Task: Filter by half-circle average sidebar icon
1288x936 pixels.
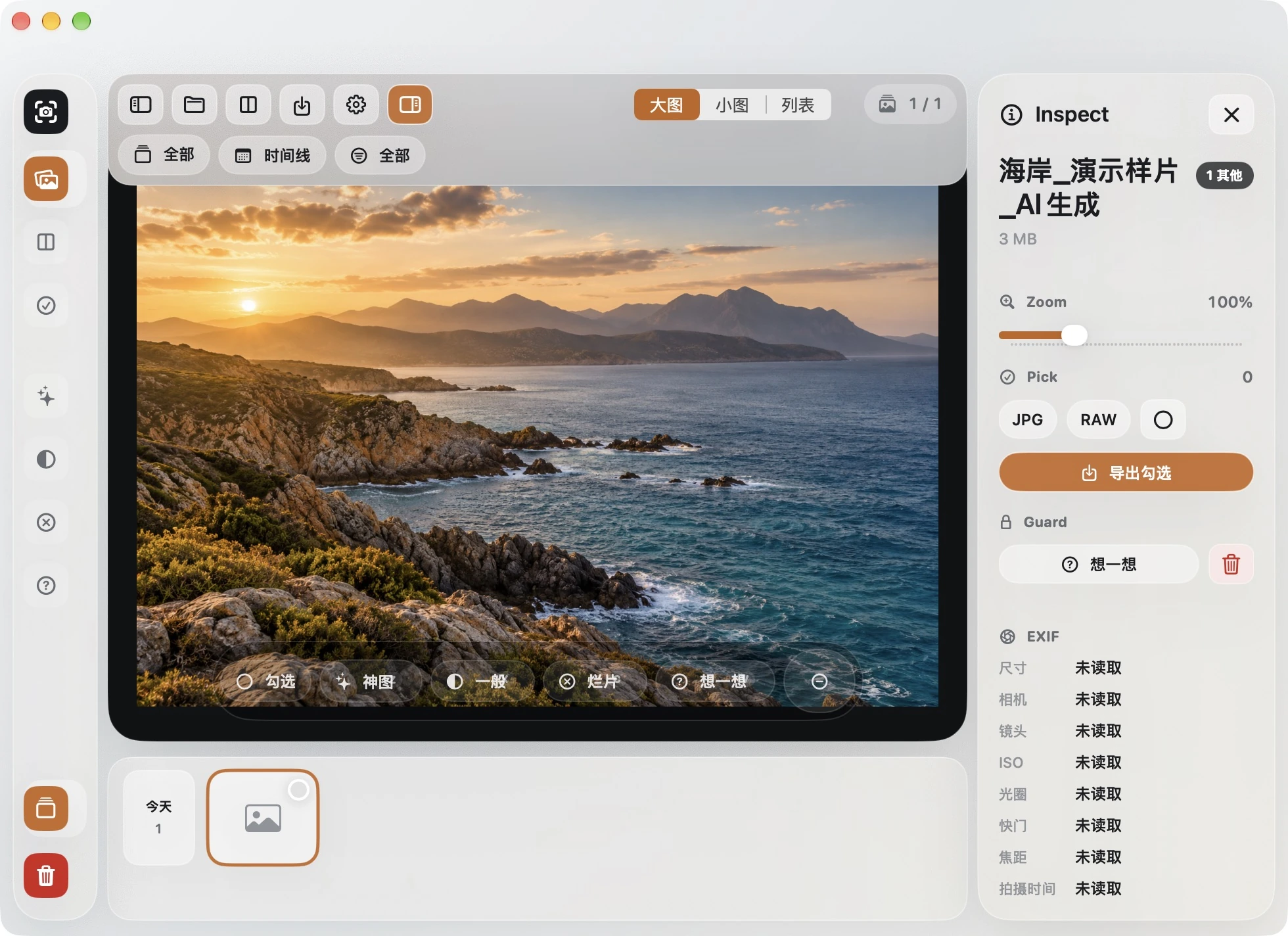Action: point(46,459)
